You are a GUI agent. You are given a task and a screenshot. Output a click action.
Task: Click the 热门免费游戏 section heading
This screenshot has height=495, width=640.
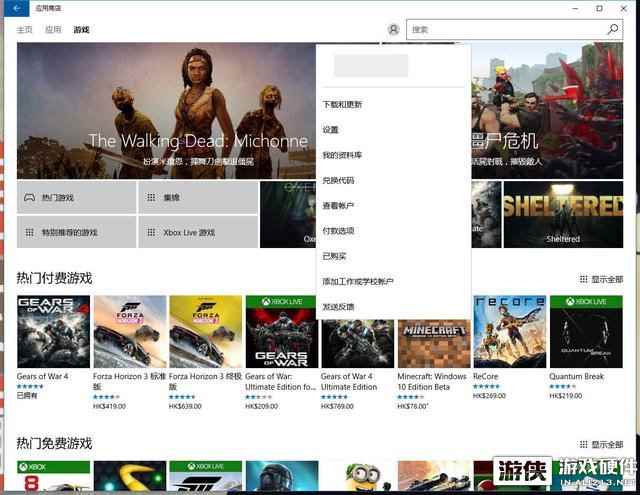54,444
